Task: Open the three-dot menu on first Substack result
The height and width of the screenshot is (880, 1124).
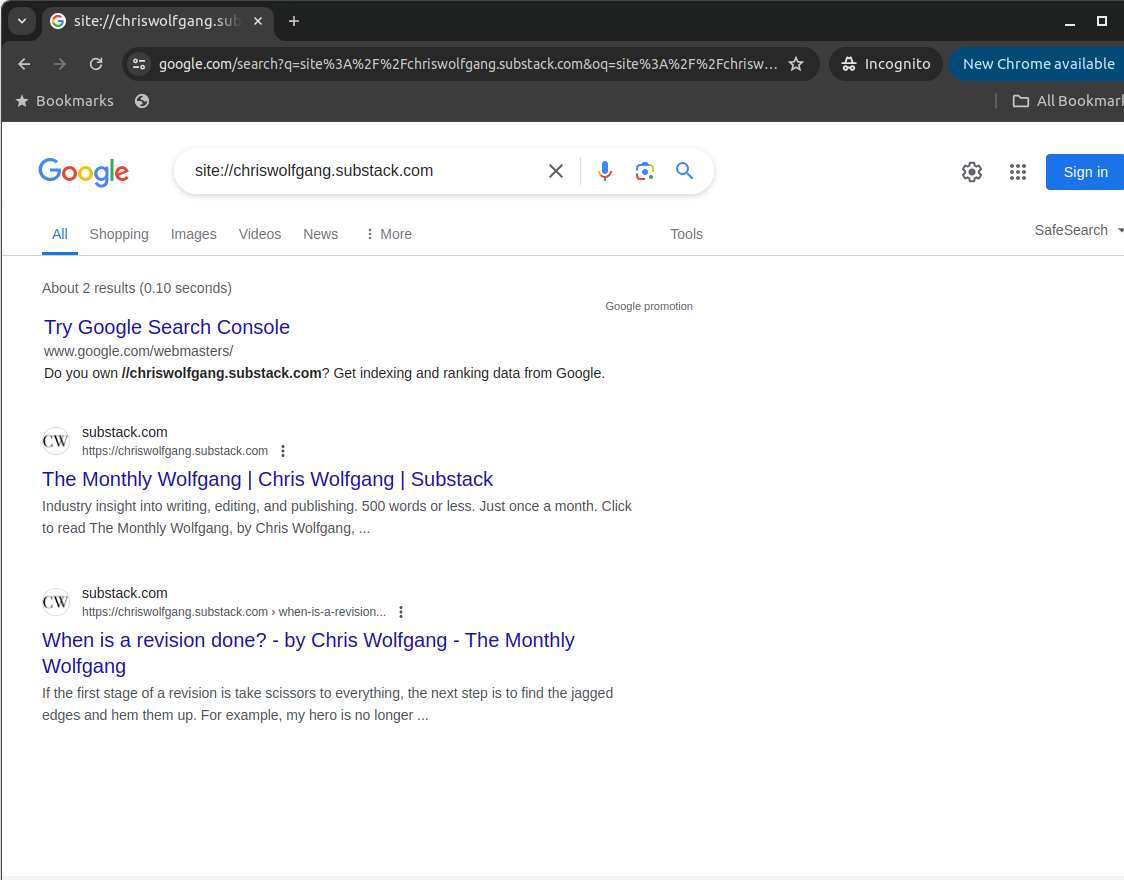Action: coord(283,450)
